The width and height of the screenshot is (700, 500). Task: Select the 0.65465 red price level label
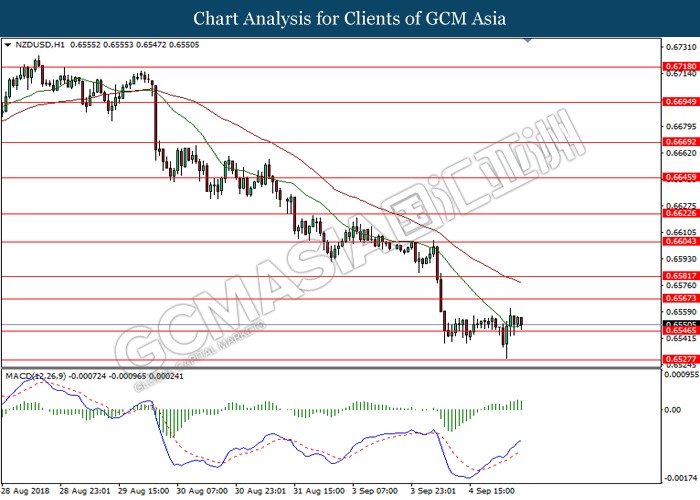680,330
